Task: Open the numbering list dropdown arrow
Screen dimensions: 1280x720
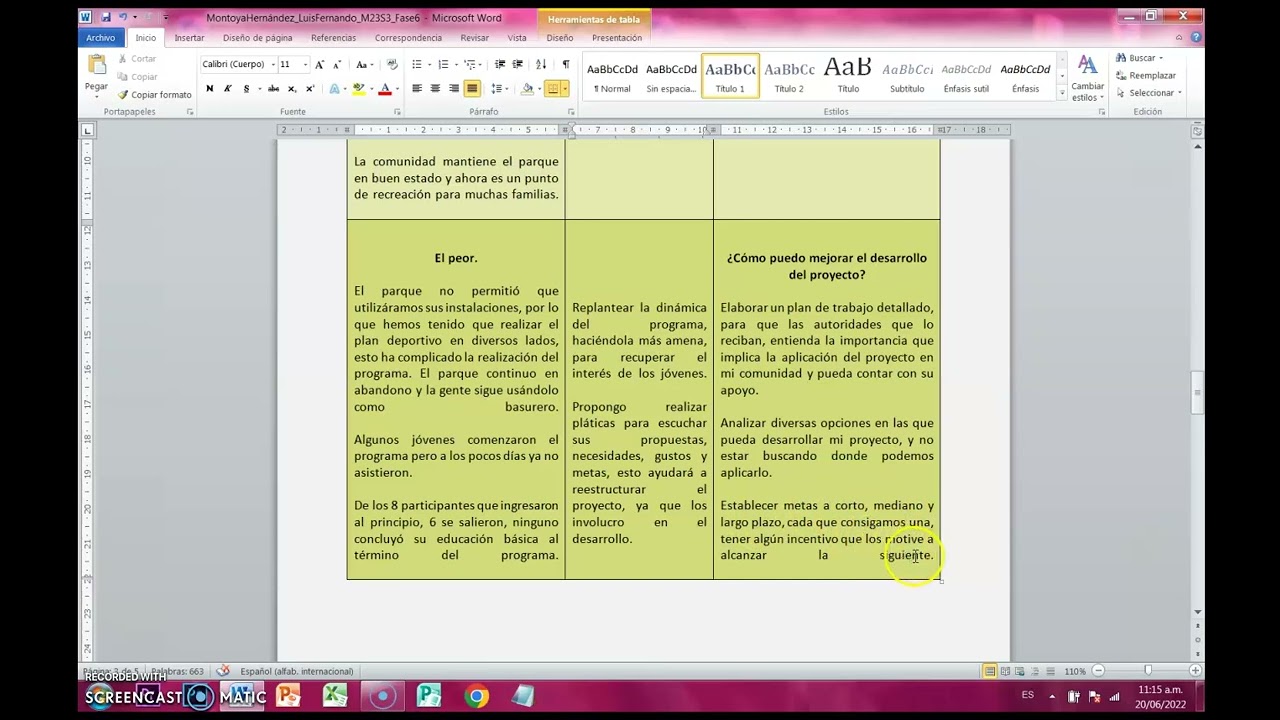Action: tap(455, 64)
